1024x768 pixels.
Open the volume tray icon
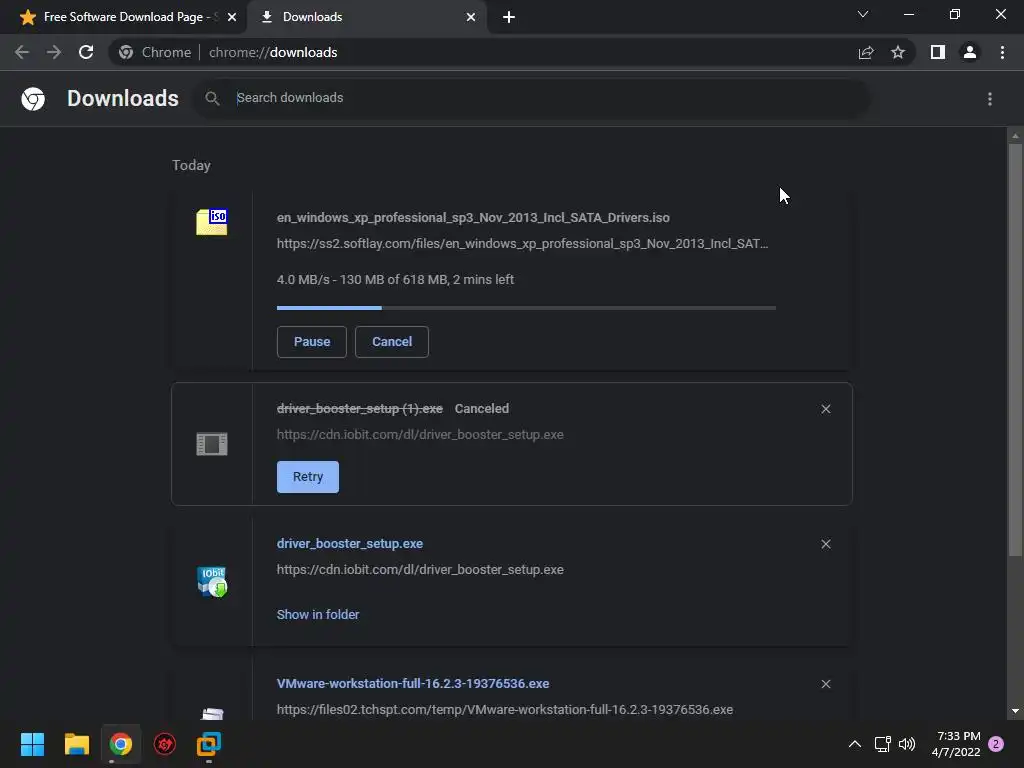pos(907,744)
